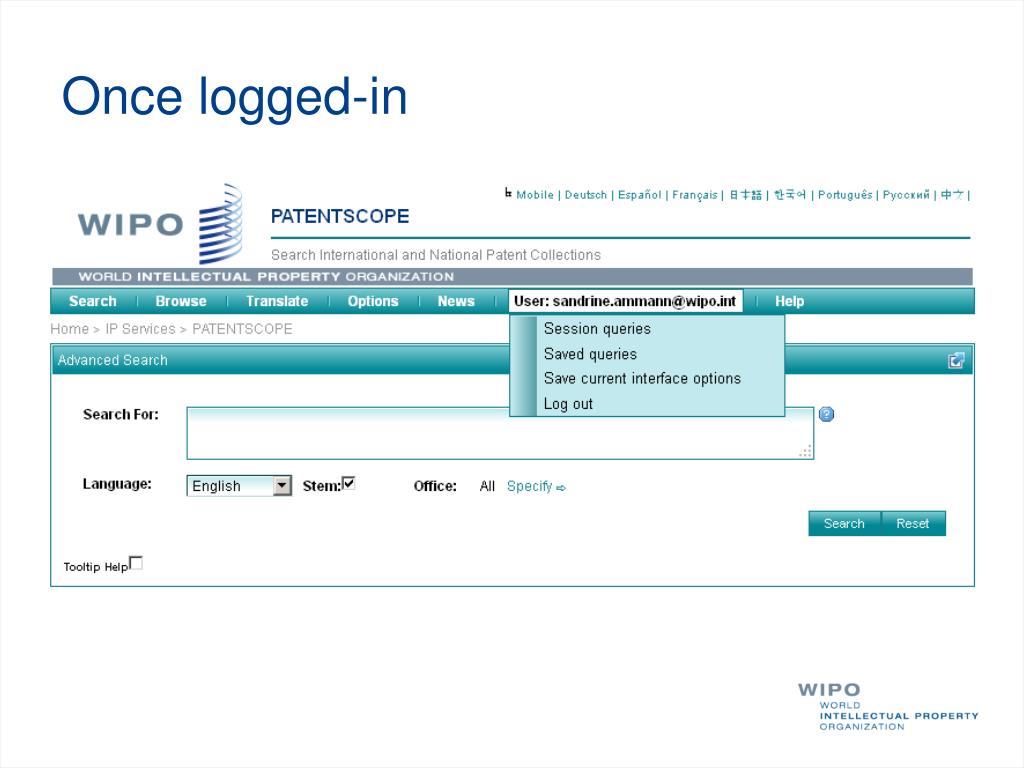The image size is (1024, 768).
Task: Select Session queries from the user menu
Action: click(598, 328)
